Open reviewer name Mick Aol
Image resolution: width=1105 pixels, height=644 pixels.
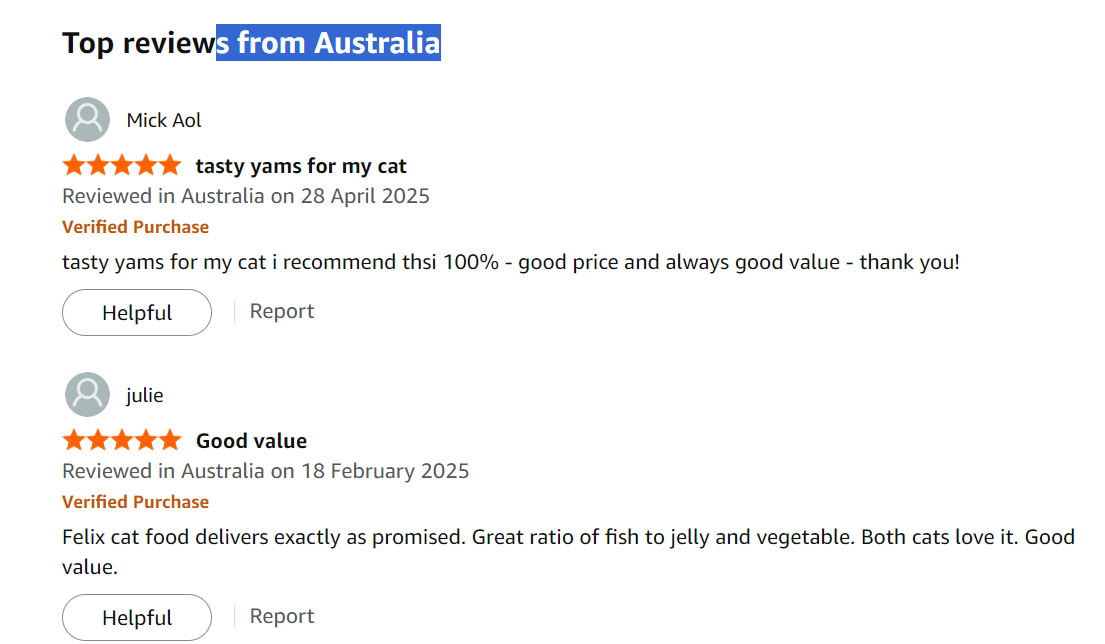click(x=164, y=121)
